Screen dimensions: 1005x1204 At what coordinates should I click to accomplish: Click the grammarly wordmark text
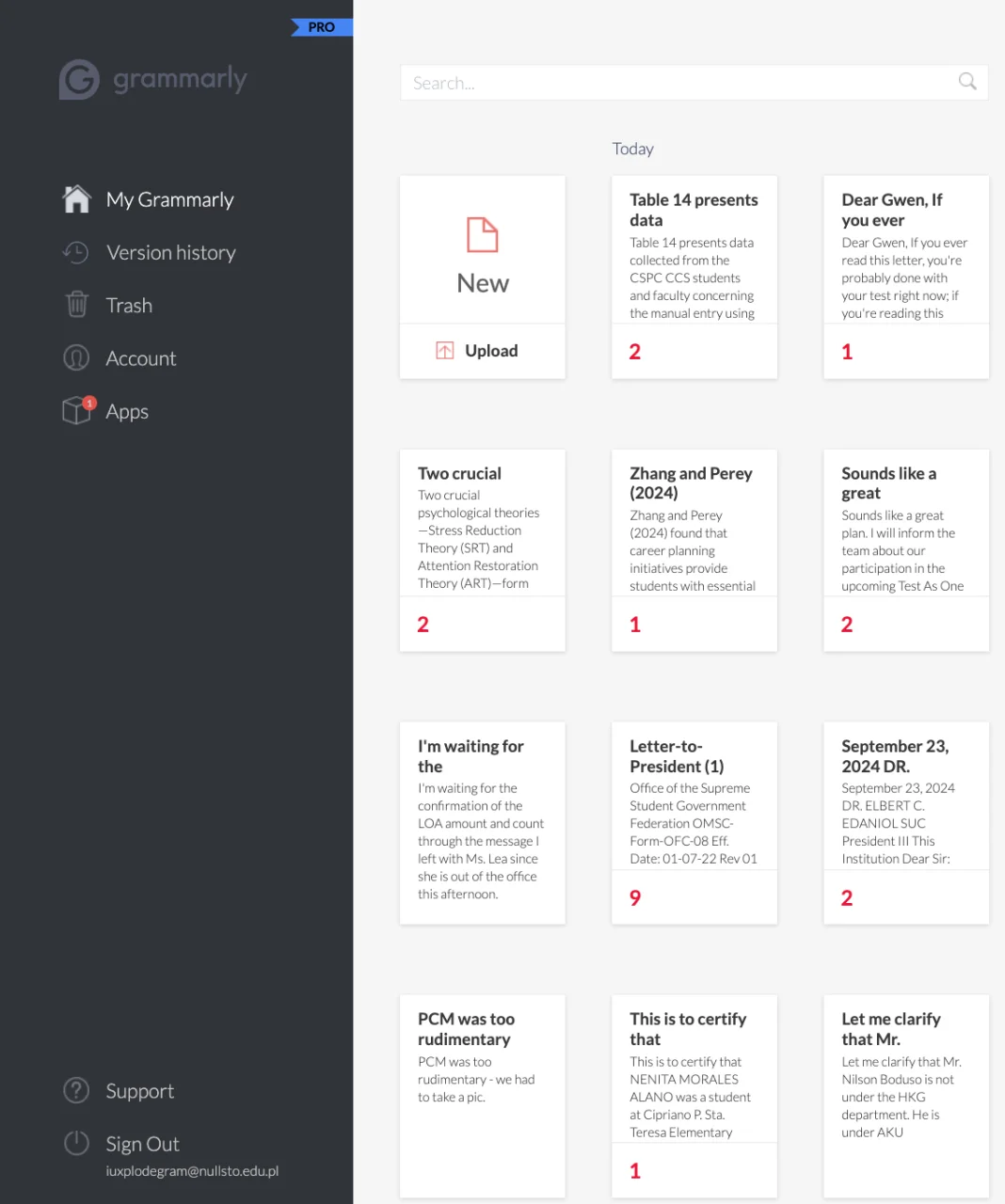180,79
